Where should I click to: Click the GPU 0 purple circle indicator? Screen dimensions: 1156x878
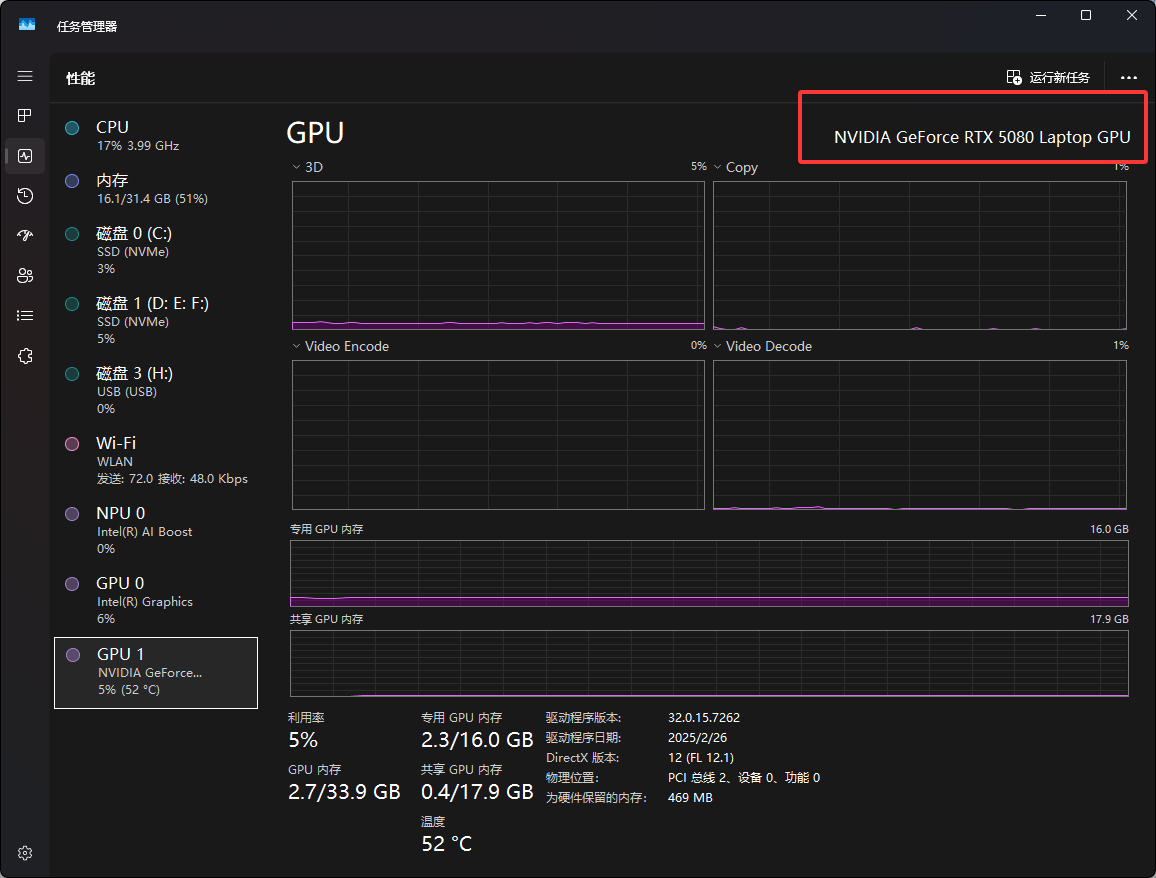click(x=72, y=584)
